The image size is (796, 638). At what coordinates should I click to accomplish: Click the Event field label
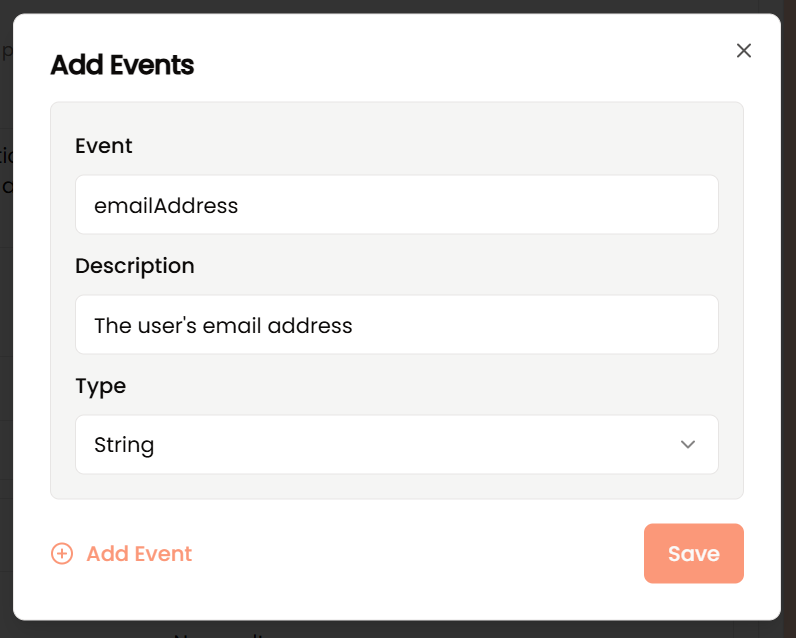[x=104, y=146]
